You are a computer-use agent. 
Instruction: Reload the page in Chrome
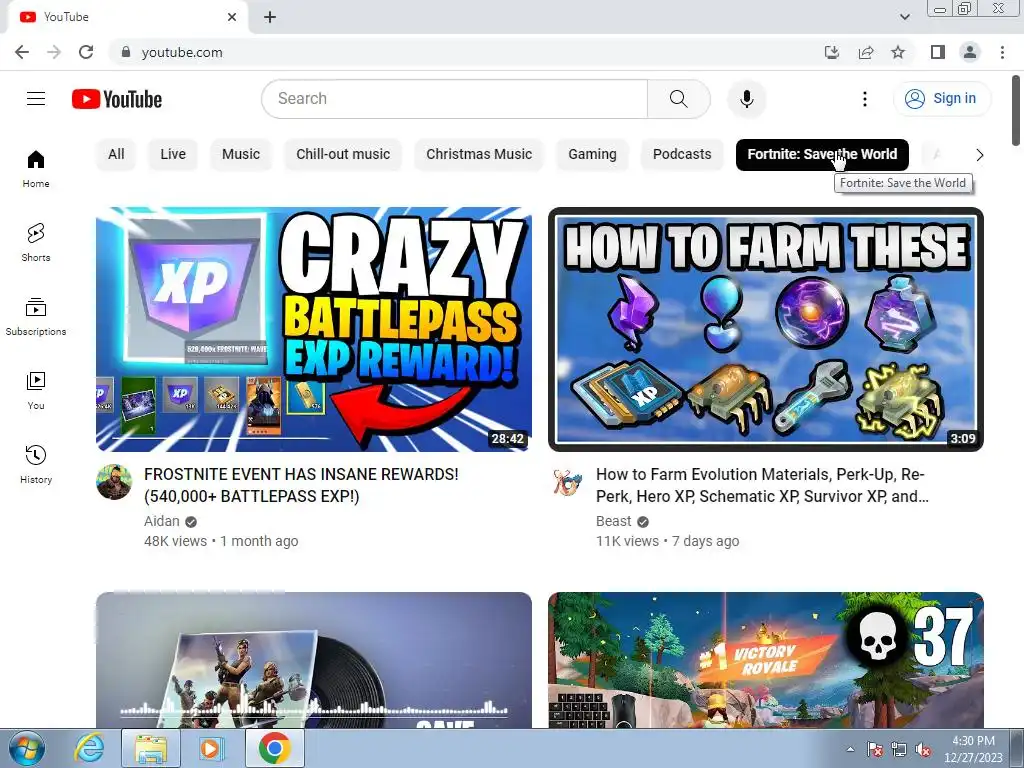(86, 52)
